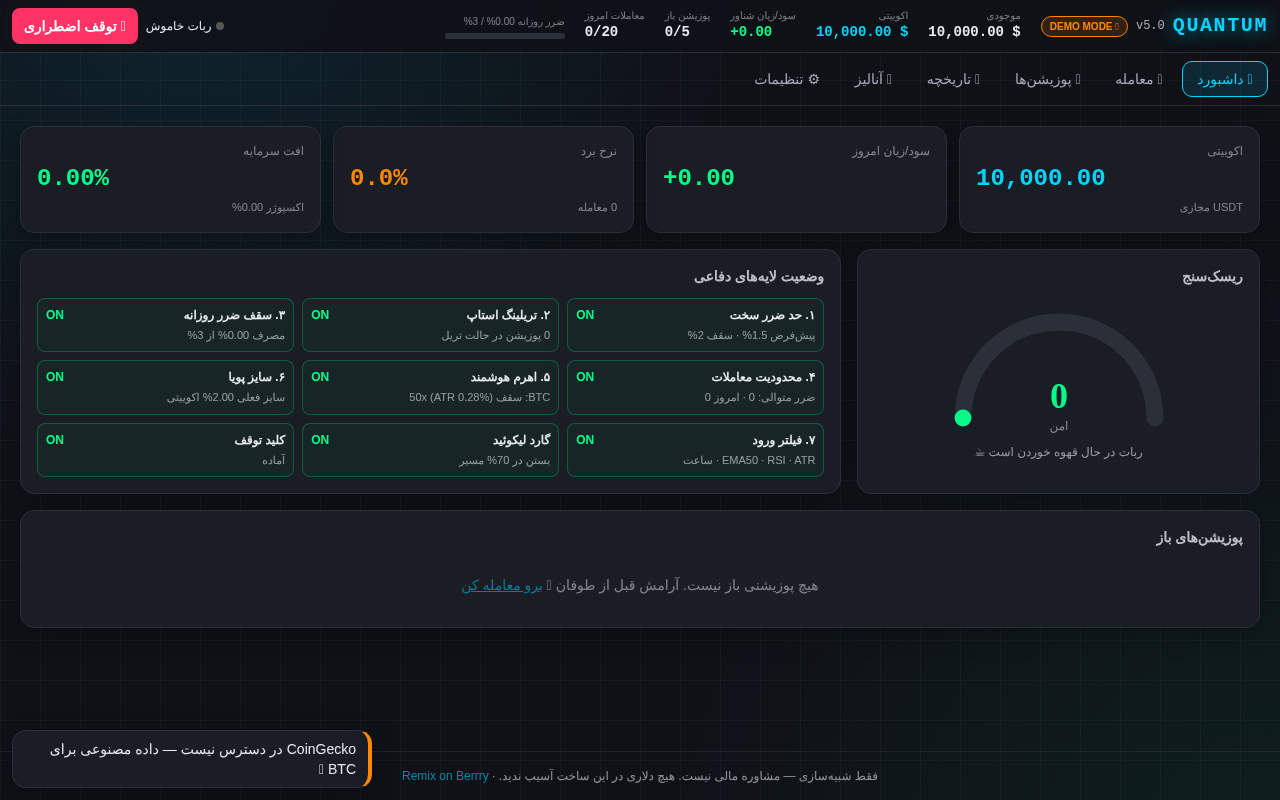Open the Remix on Berrry link
Image resolution: width=1280 pixels, height=800 pixels.
coord(445,776)
